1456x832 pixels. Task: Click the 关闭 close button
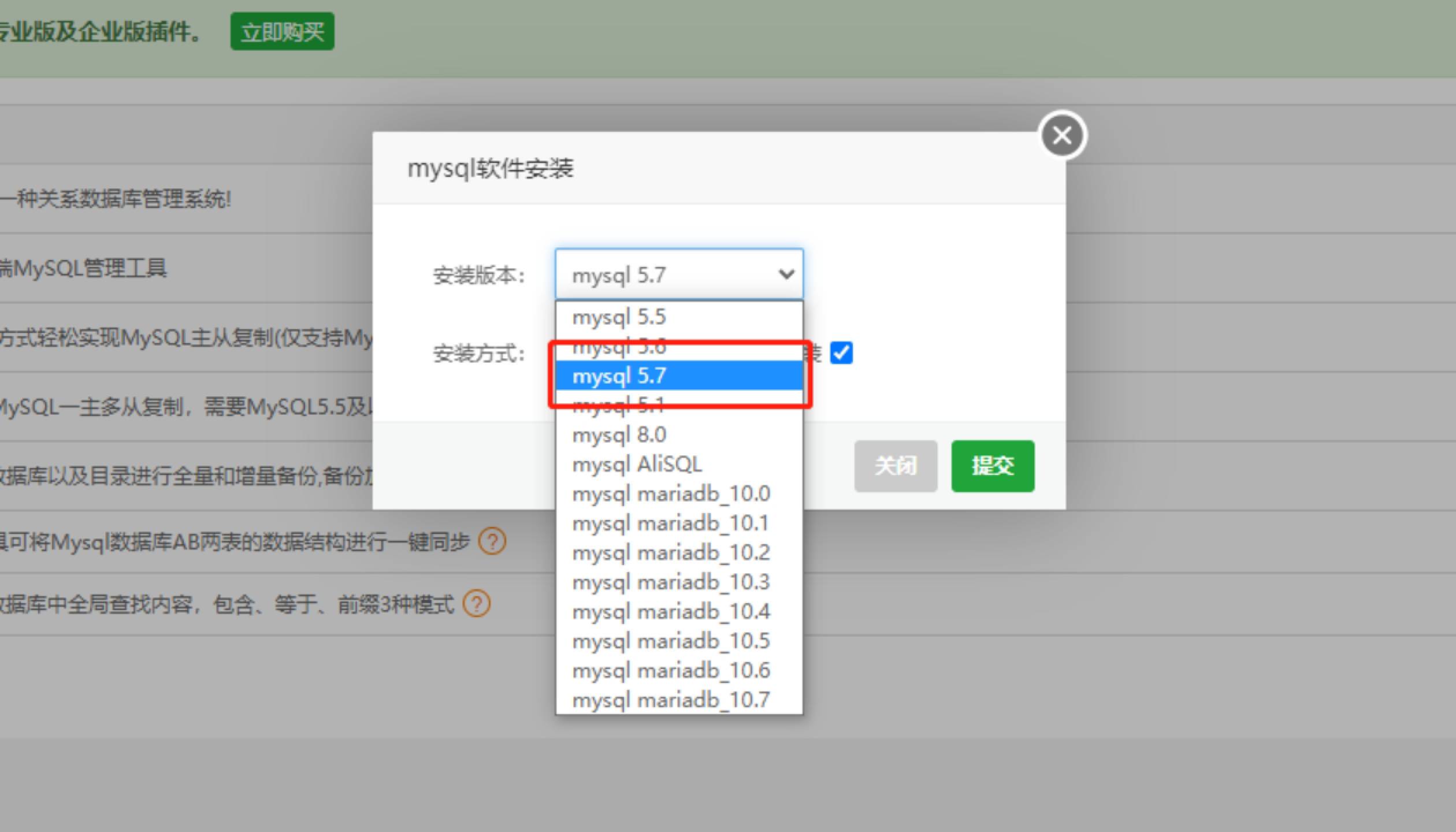896,466
